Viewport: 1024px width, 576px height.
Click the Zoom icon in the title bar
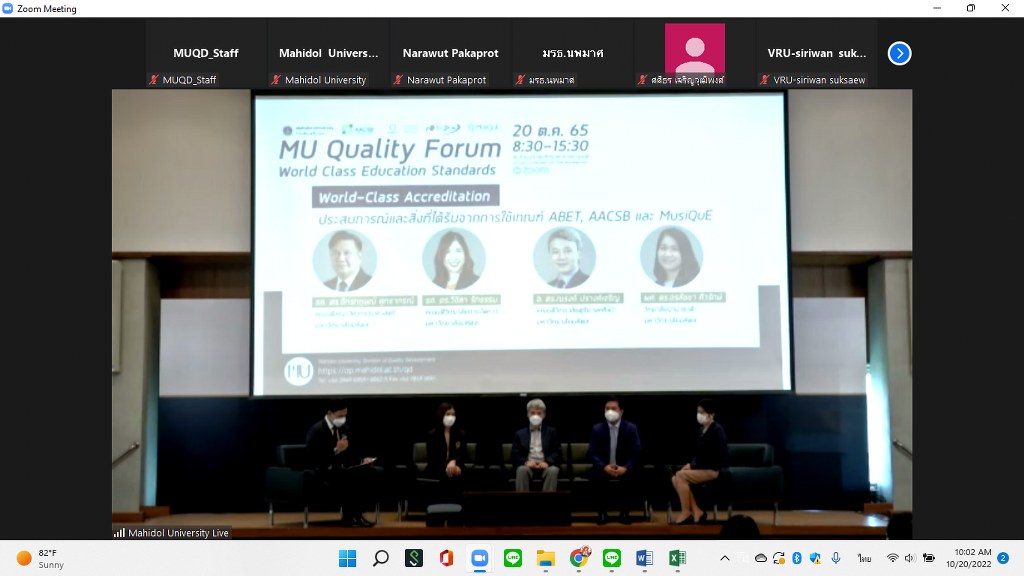click(8, 8)
